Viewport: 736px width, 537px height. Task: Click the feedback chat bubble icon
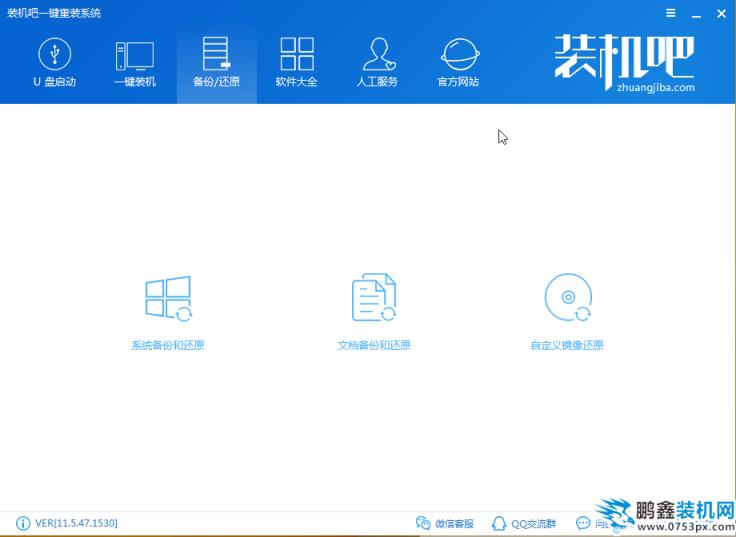click(x=583, y=523)
